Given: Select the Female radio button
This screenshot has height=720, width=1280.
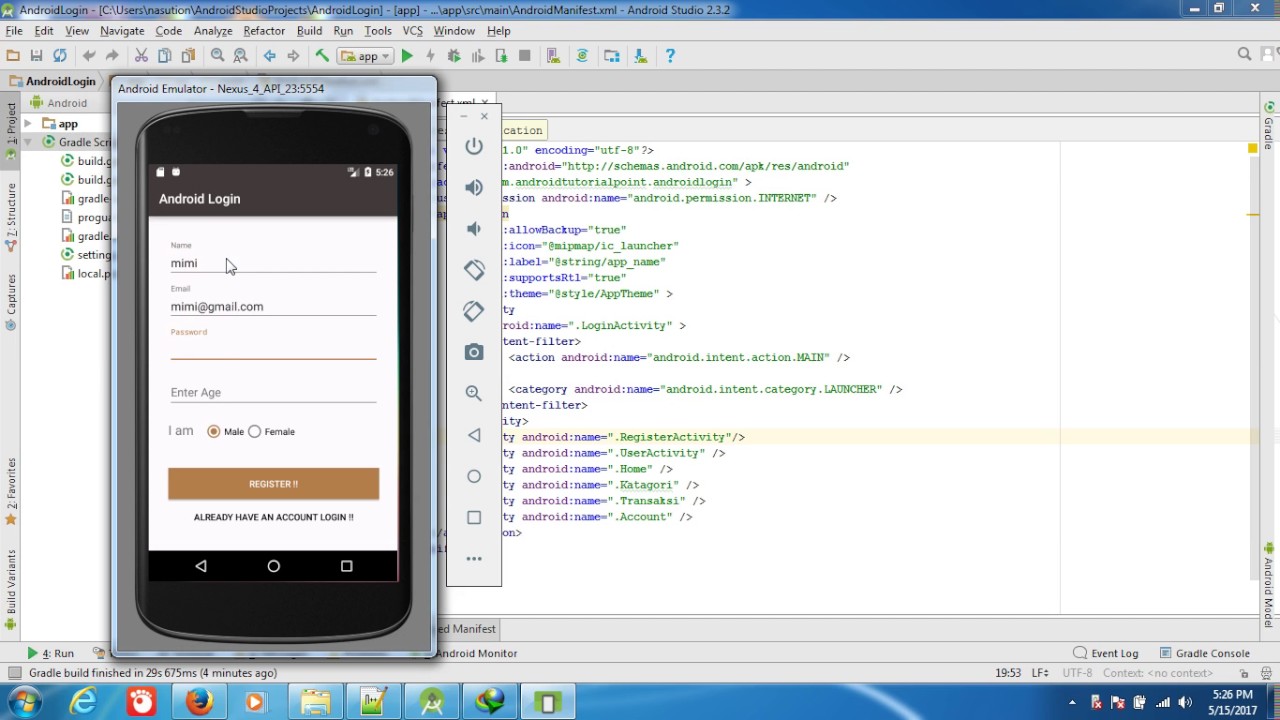Looking at the screenshot, I should tap(255, 432).
